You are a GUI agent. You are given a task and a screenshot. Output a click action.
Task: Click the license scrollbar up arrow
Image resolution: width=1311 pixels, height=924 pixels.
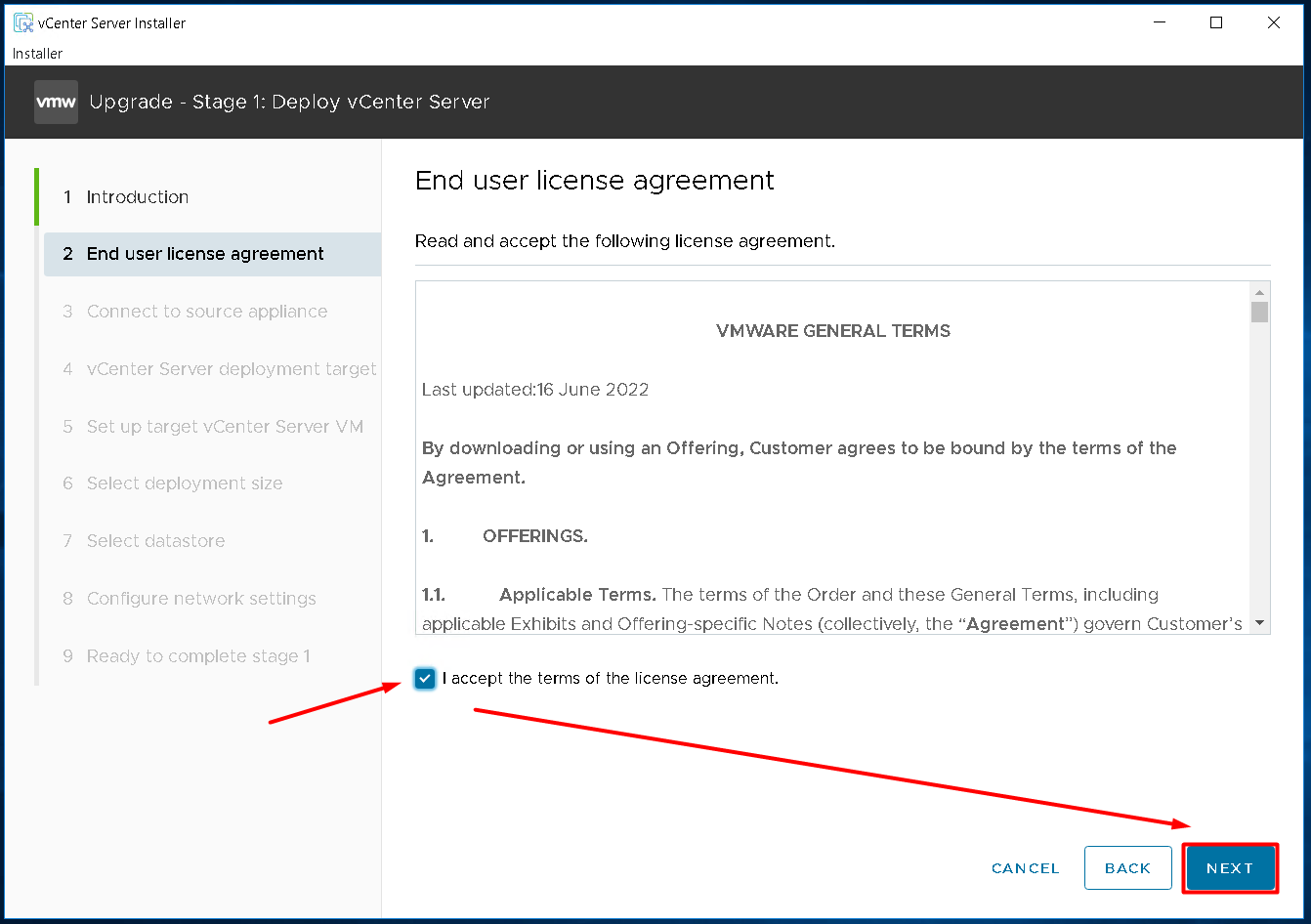(x=1259, y=292)
